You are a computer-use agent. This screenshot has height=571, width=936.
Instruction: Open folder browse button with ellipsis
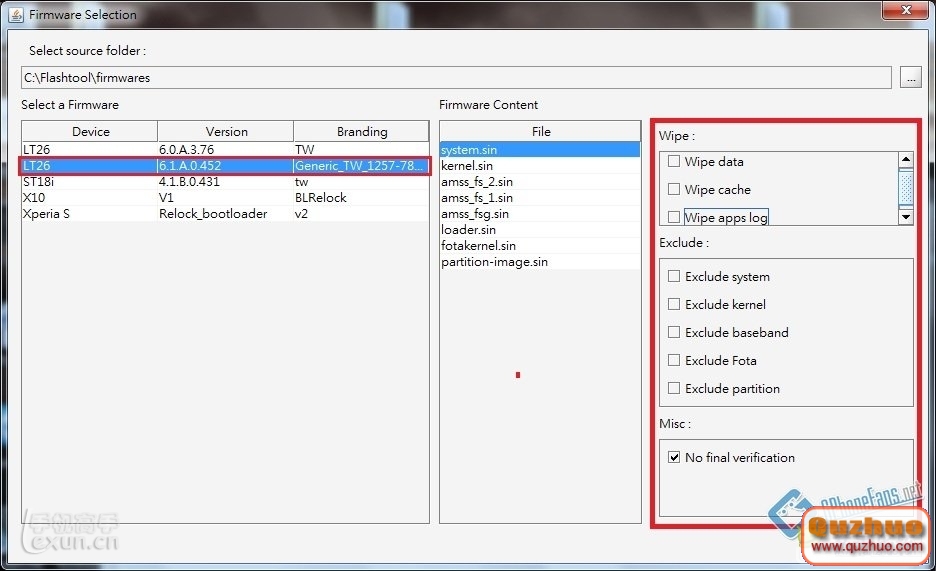coord(910,78)
